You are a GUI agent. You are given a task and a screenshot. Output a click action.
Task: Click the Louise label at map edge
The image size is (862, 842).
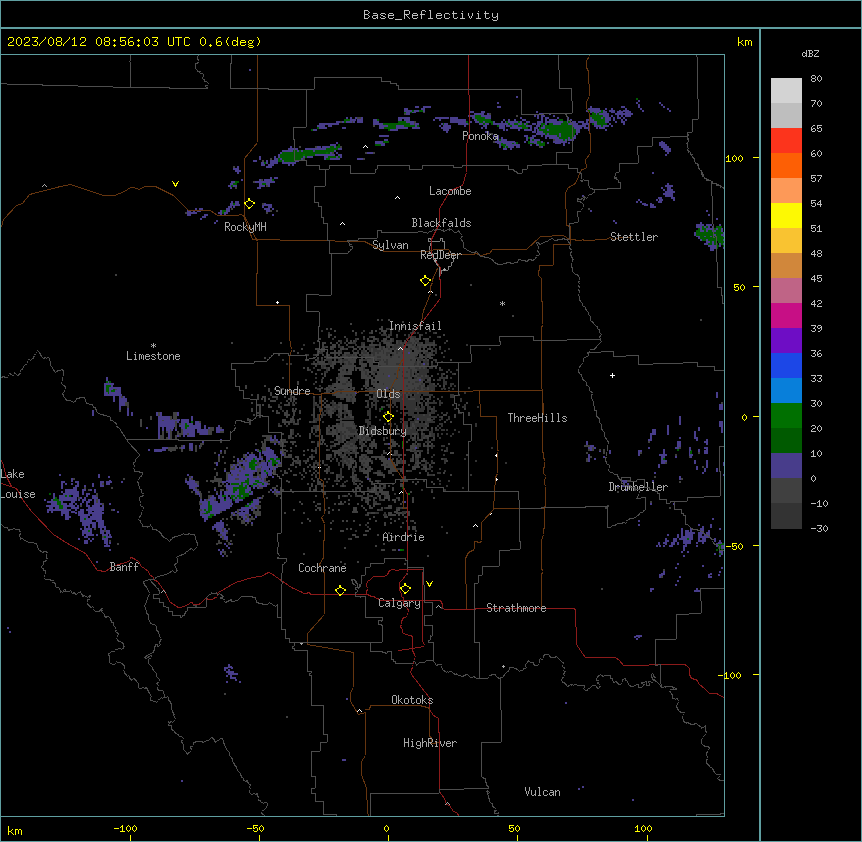pyautogui.click(x=18, y=494)
